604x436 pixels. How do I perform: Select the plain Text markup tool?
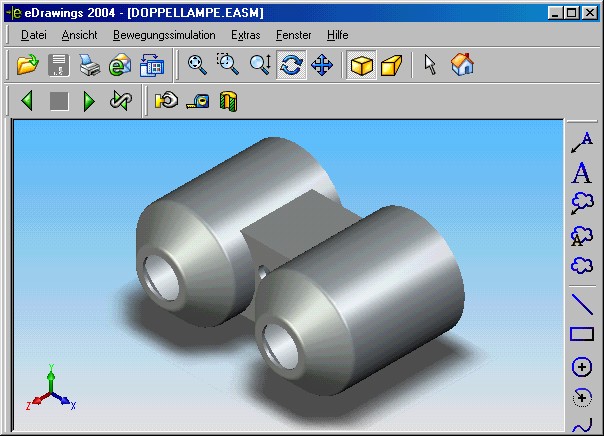pyautogui.click(x=582, y=173)
